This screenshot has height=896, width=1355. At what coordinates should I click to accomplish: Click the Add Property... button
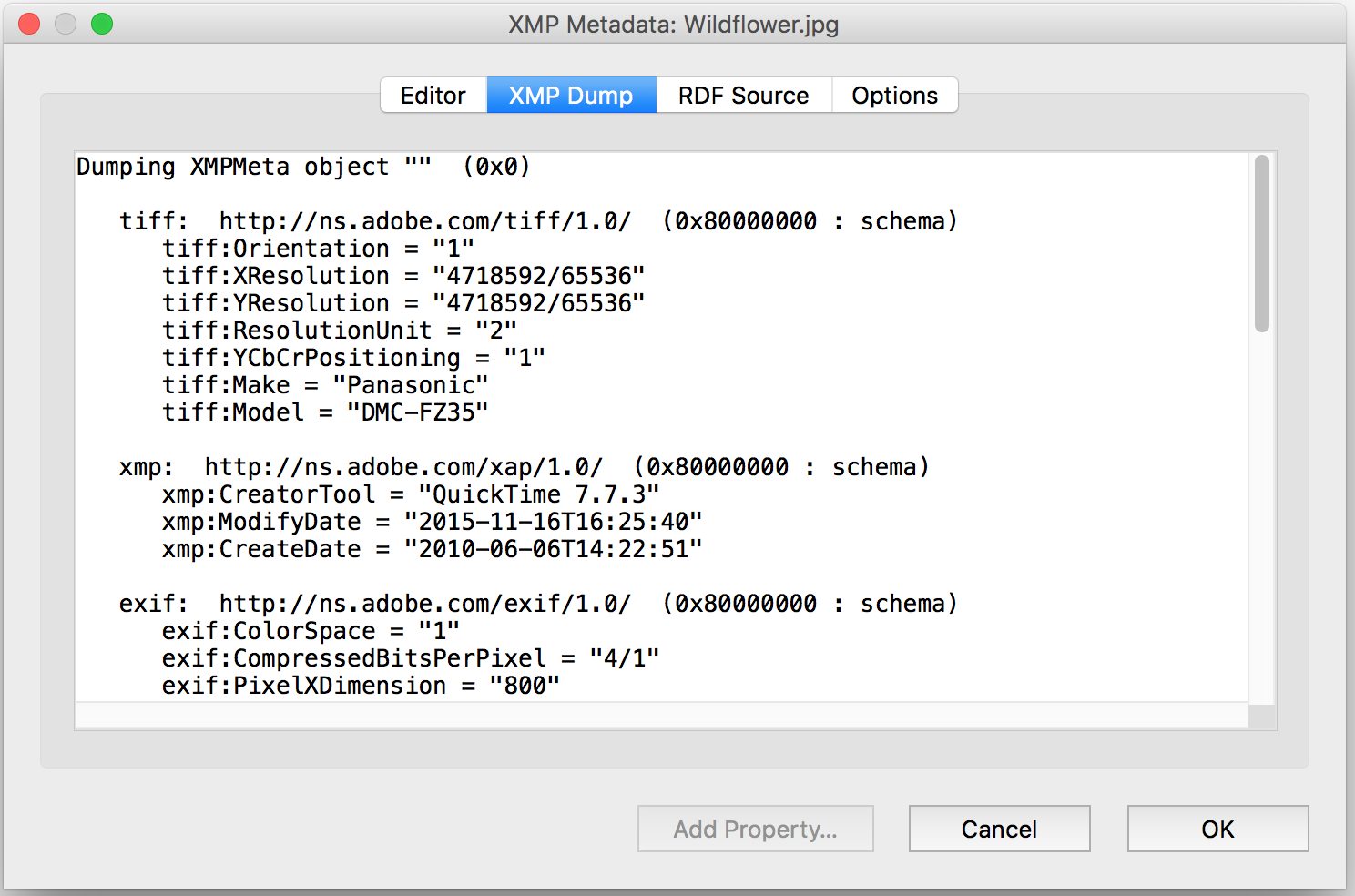point(756,829)
